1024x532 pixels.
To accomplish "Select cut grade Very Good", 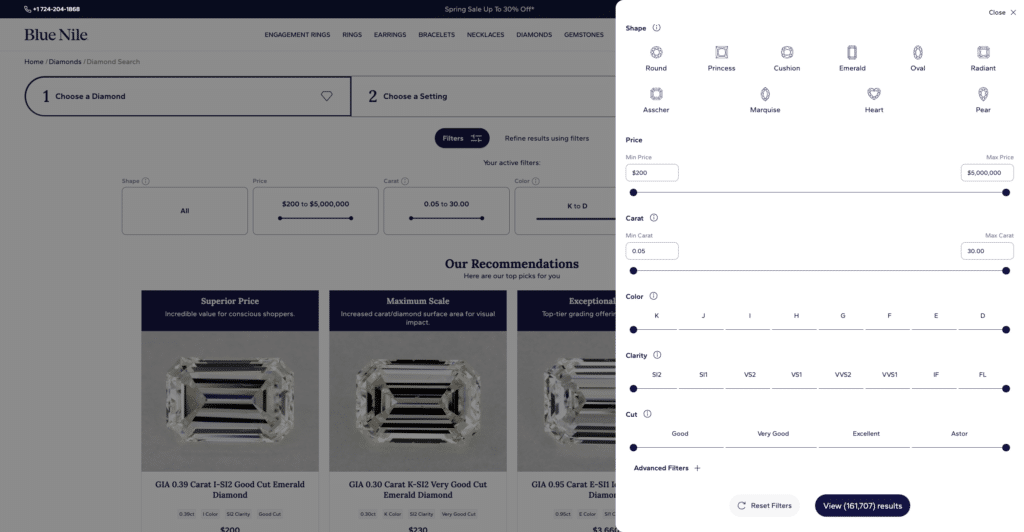I will pos(773,433).
